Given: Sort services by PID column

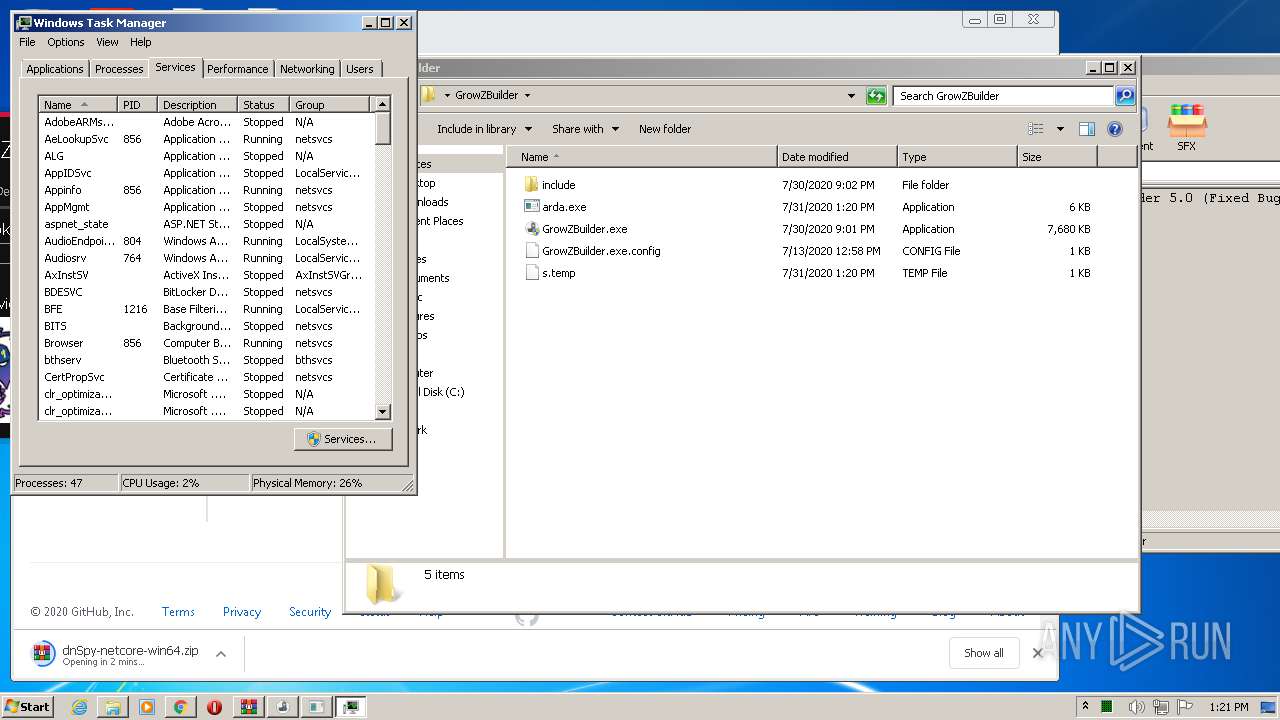Looking at the screenshot, I should tap(138, 105).
